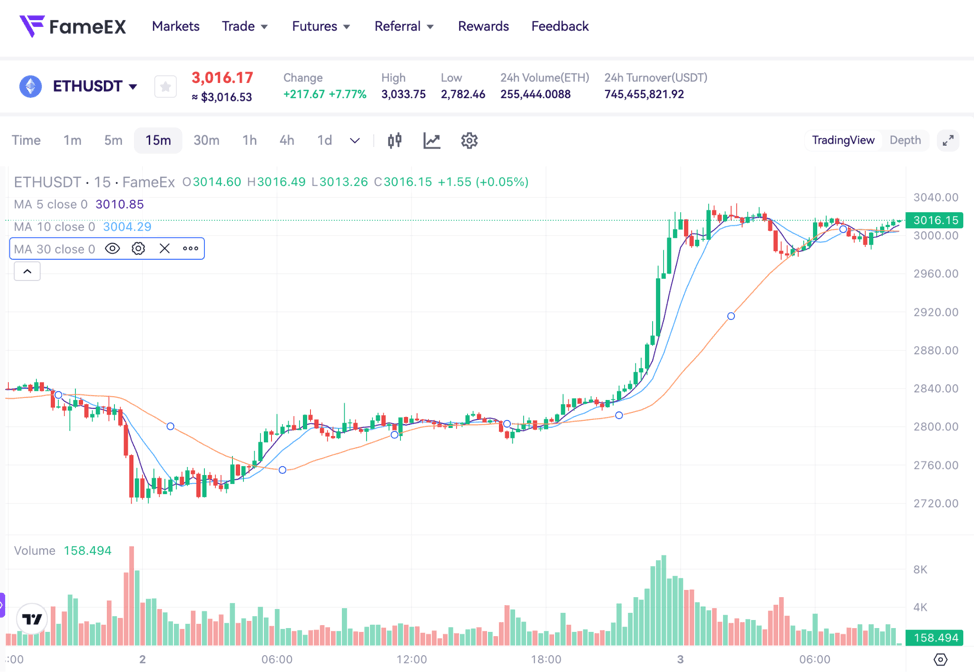974x672 pixels.
Task: Open the Feedback link
Action: pyautogui.click(x=560, y=27)
